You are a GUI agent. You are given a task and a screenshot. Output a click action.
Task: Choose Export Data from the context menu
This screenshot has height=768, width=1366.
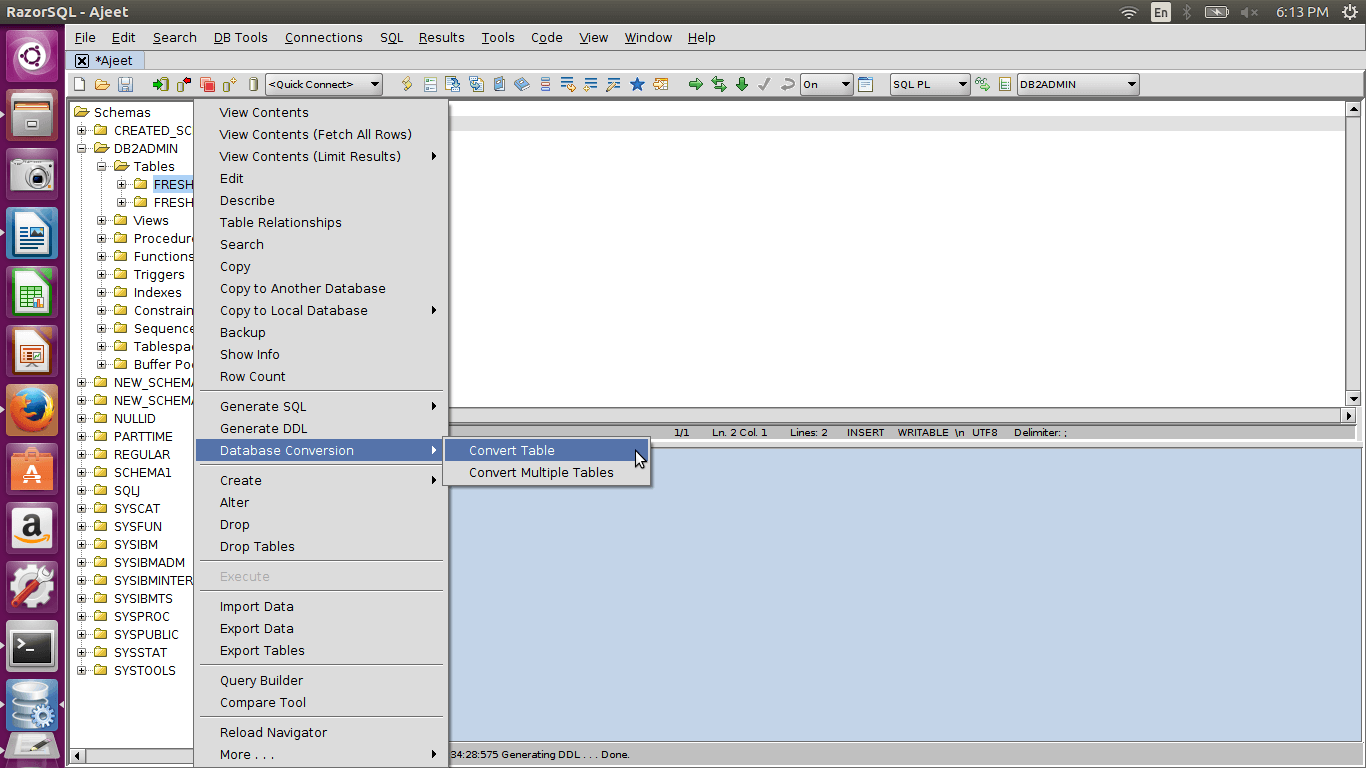320,628
